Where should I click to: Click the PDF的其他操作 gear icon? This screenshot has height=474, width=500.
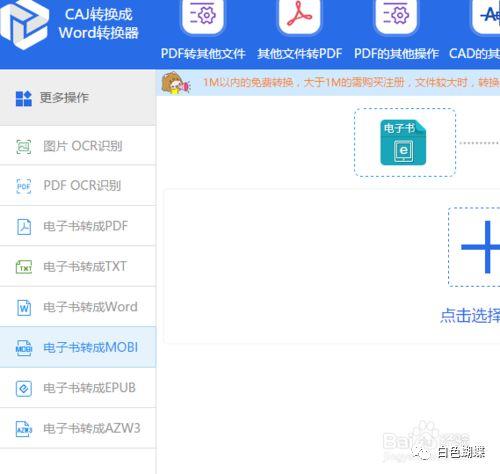(x=396, y=15)
